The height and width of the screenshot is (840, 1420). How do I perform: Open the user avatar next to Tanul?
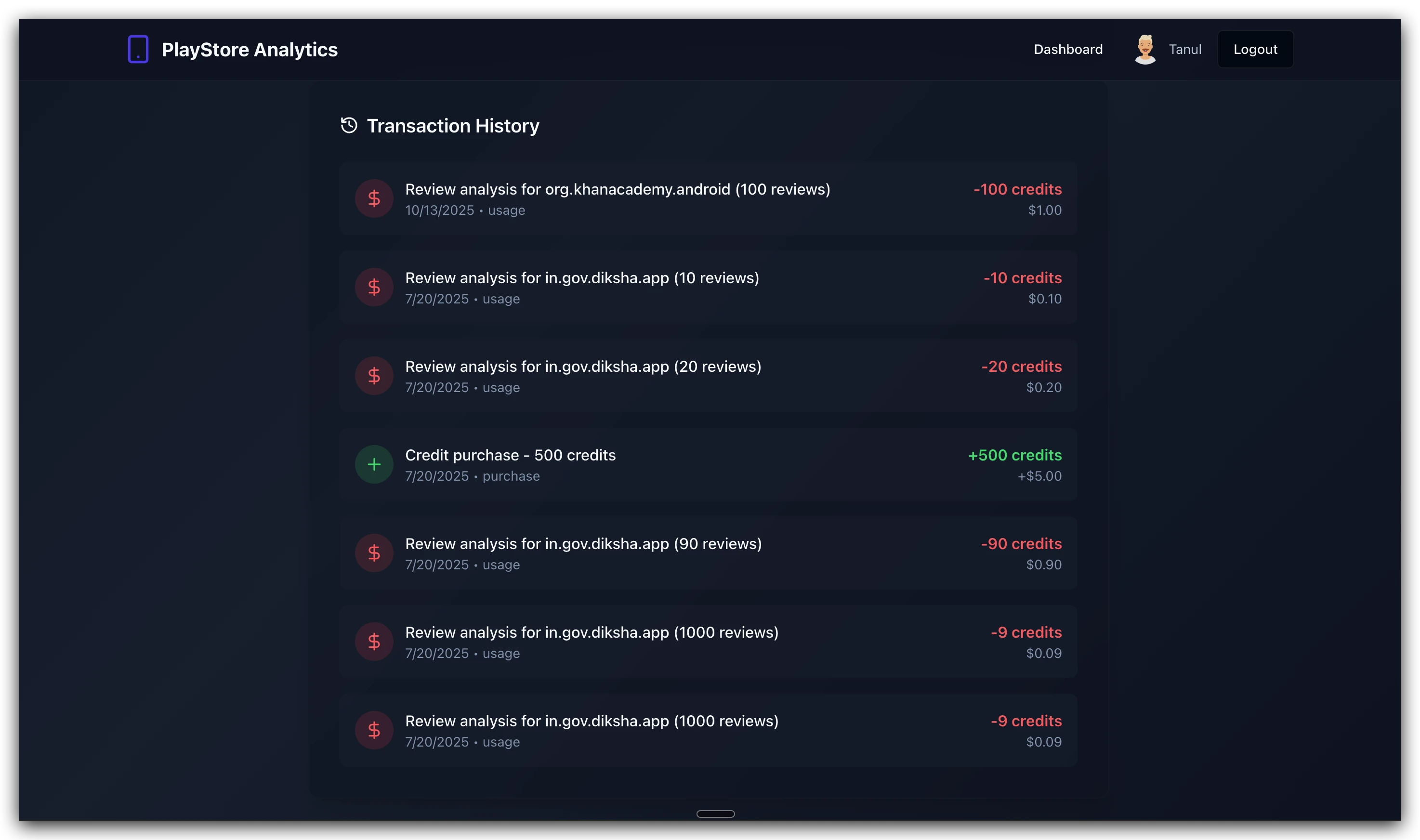coord(1145,49)
